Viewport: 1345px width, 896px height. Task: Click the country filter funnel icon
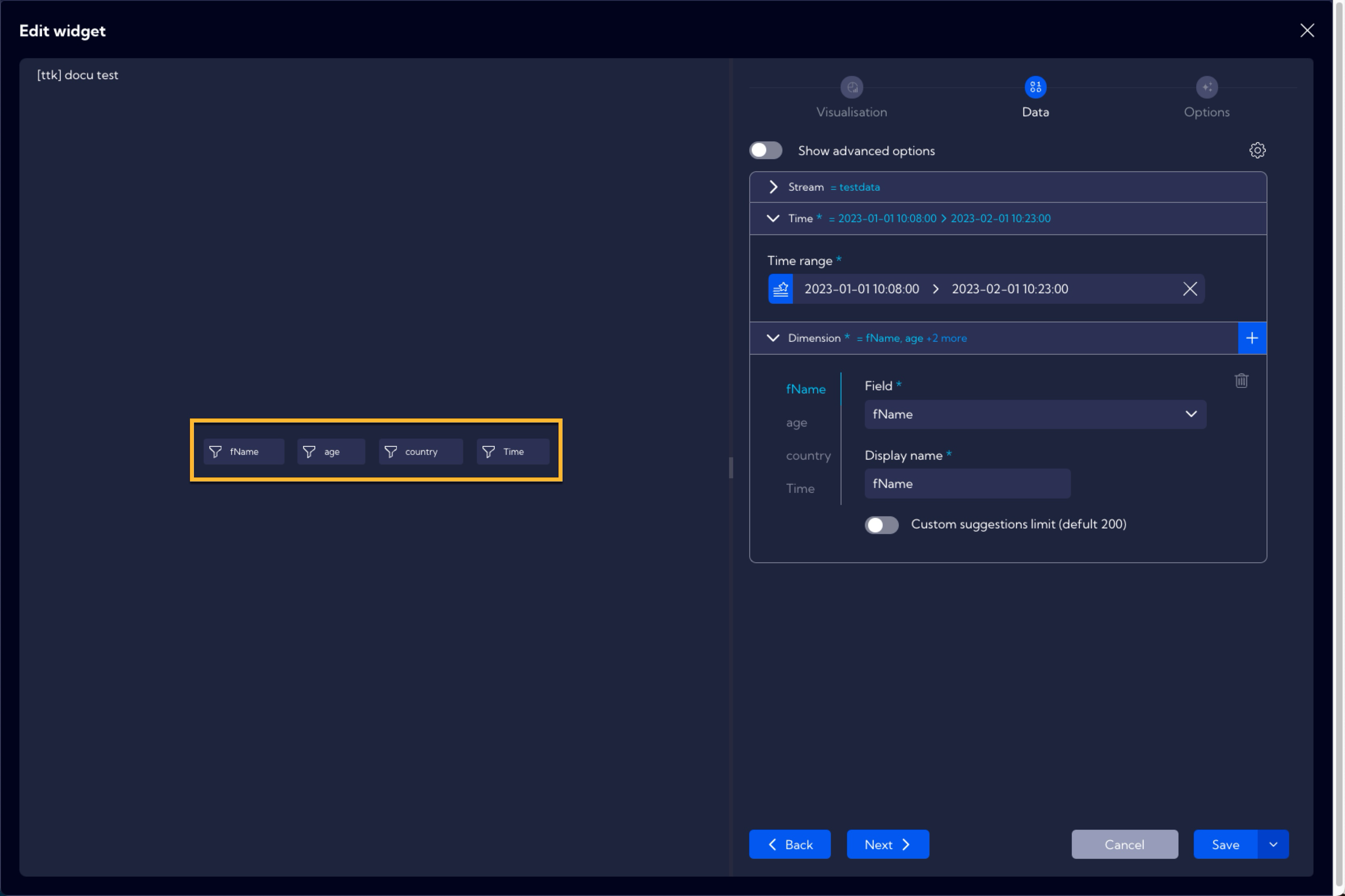click(x=391, y=452)
